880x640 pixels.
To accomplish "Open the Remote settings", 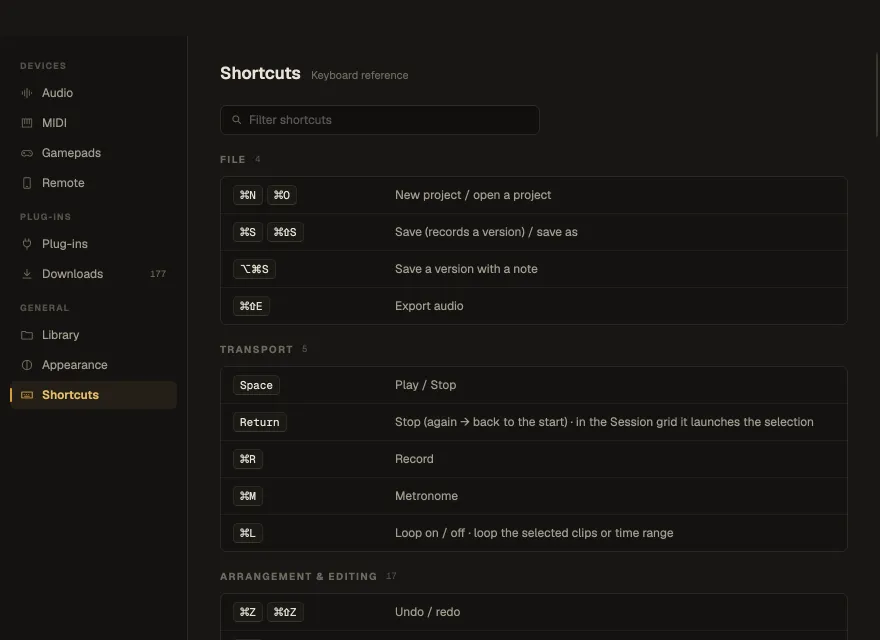I will click(93, 183).
